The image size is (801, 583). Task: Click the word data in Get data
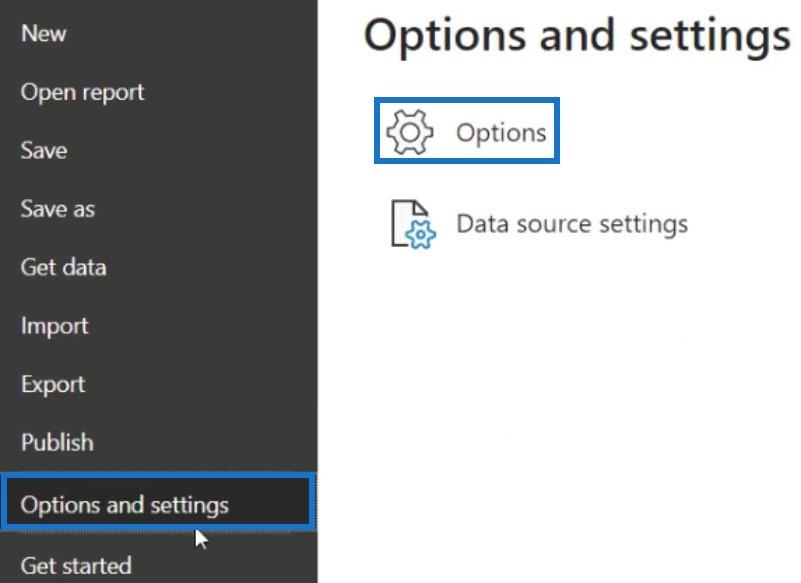[x=84, y=267]
